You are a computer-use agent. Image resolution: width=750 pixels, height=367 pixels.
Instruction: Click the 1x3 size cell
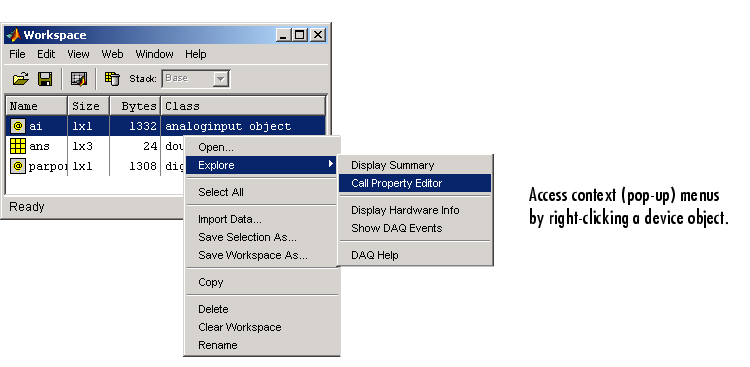tap(82, 146)
